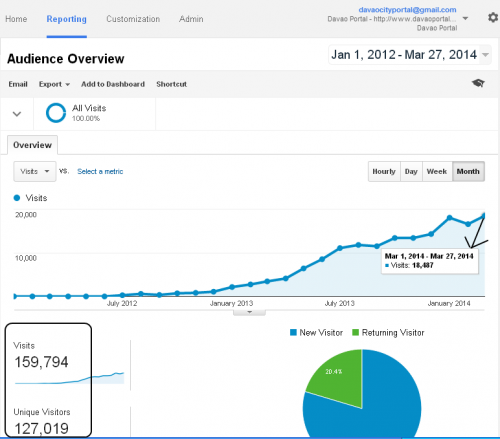Click the 10,000 y-axis label

click(x=26, y=258)
